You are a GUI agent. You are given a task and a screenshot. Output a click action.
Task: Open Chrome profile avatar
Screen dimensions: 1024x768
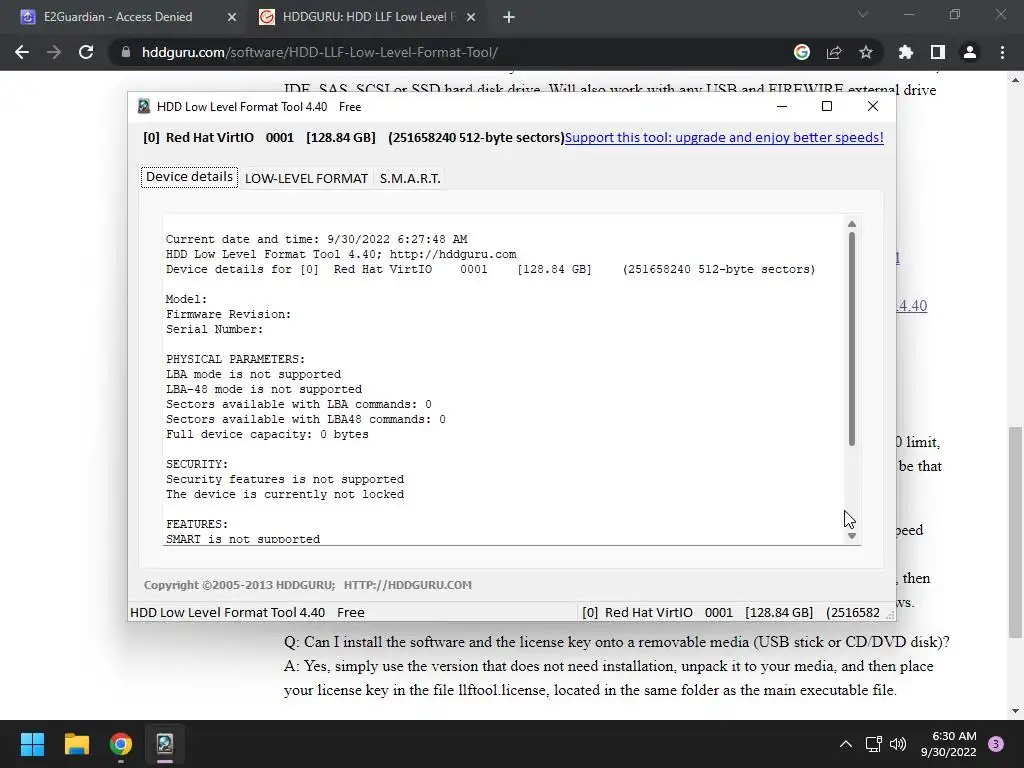click(970, 52)
